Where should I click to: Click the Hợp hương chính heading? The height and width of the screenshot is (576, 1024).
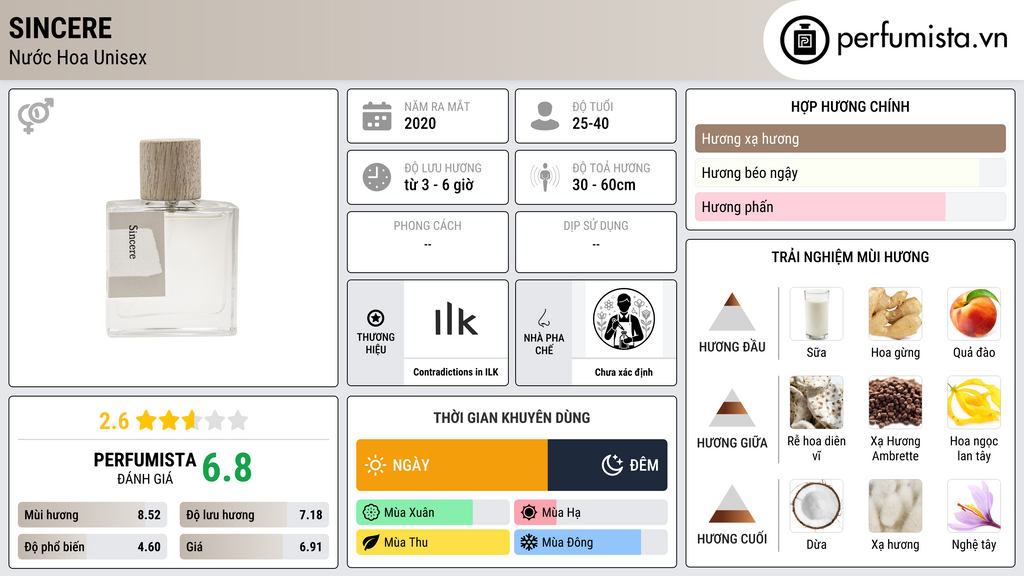pos(850,106)
